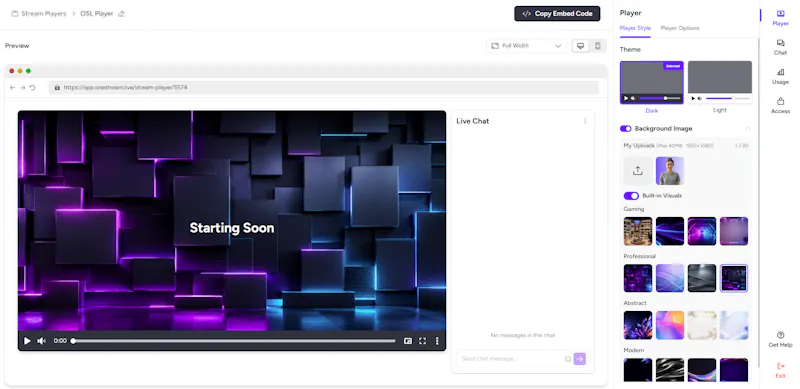The height and width of the screenshot is (389, 800).
Task: Toggle the Built-in Visuals switch
Action: pos(631,196)
